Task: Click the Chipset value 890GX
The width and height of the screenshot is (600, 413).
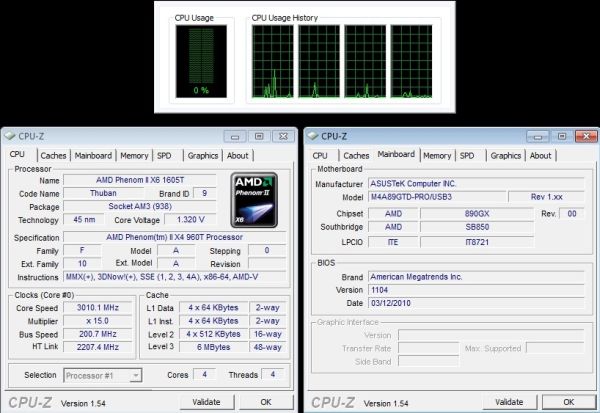Action: [477, 214]
